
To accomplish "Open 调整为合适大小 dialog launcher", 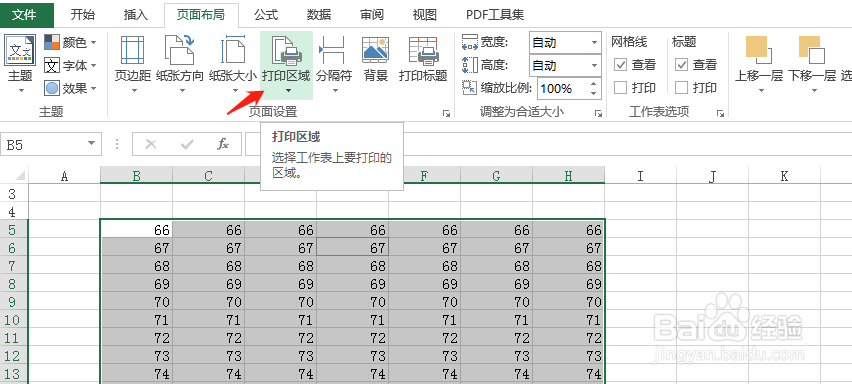I will coord(598,113).
